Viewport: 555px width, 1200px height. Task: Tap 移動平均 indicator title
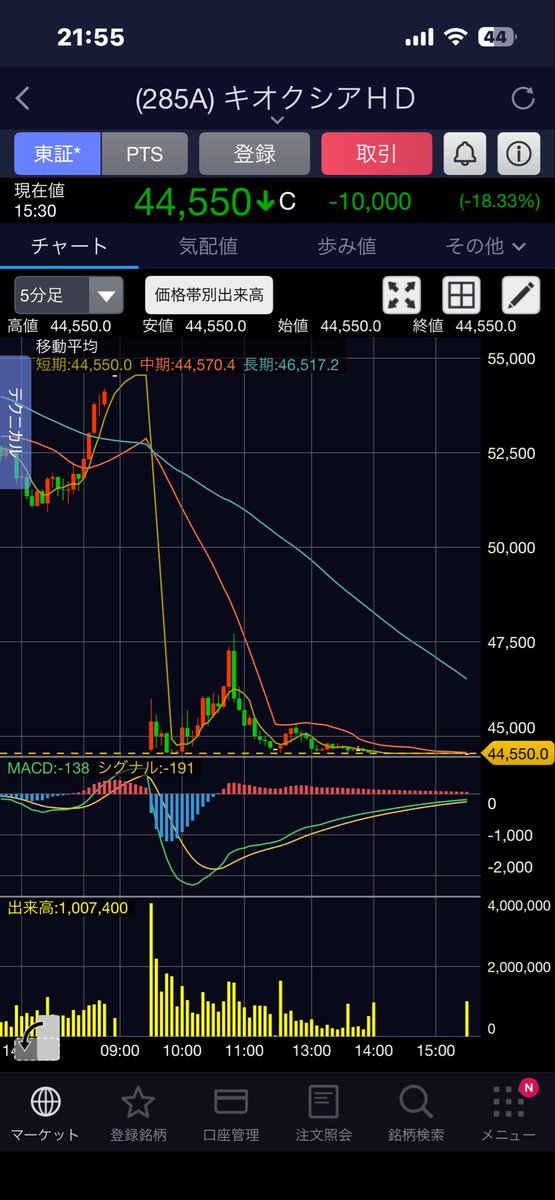click(x=69, y=346)
